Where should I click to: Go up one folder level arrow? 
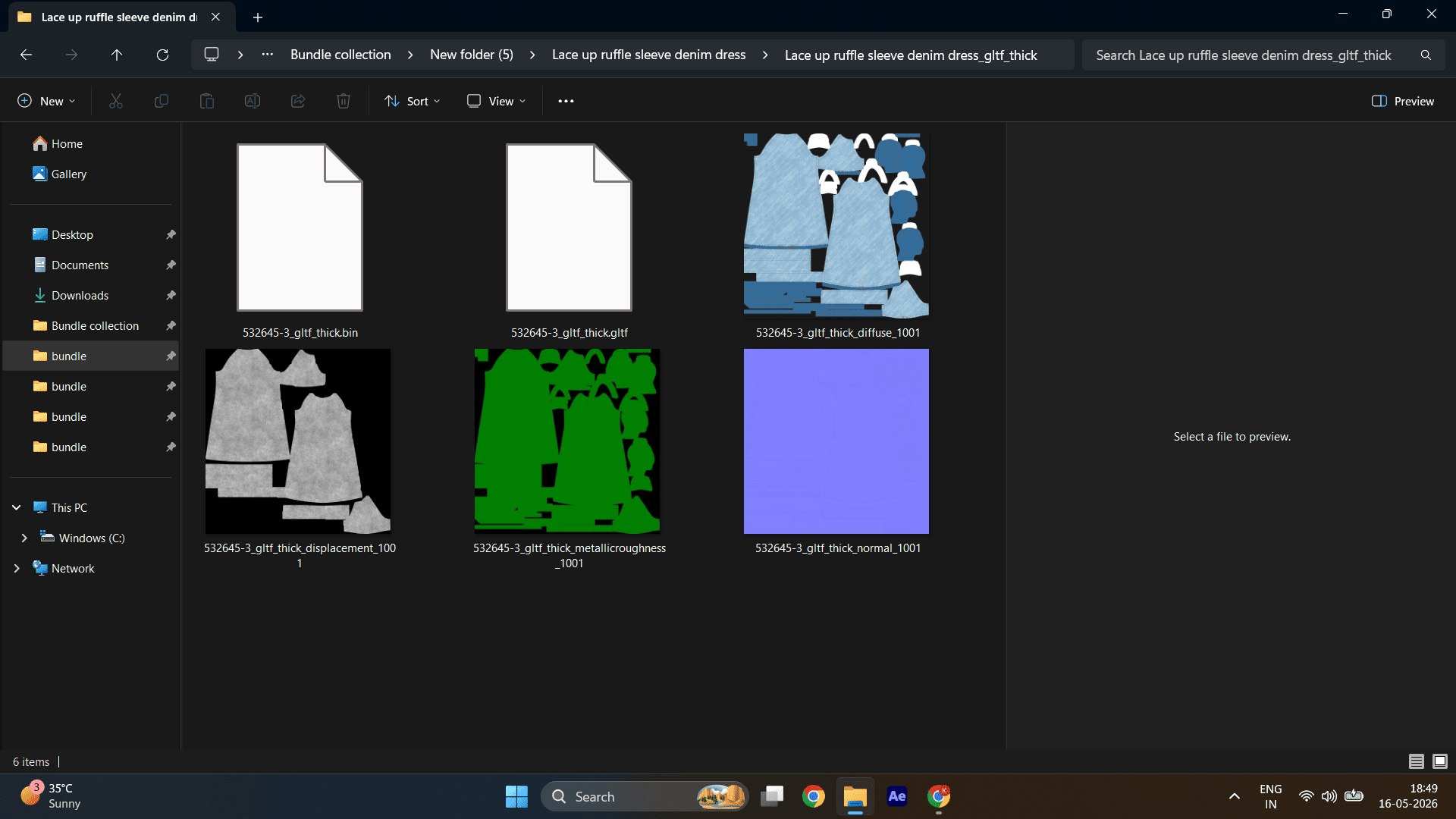tap(117, 55)
